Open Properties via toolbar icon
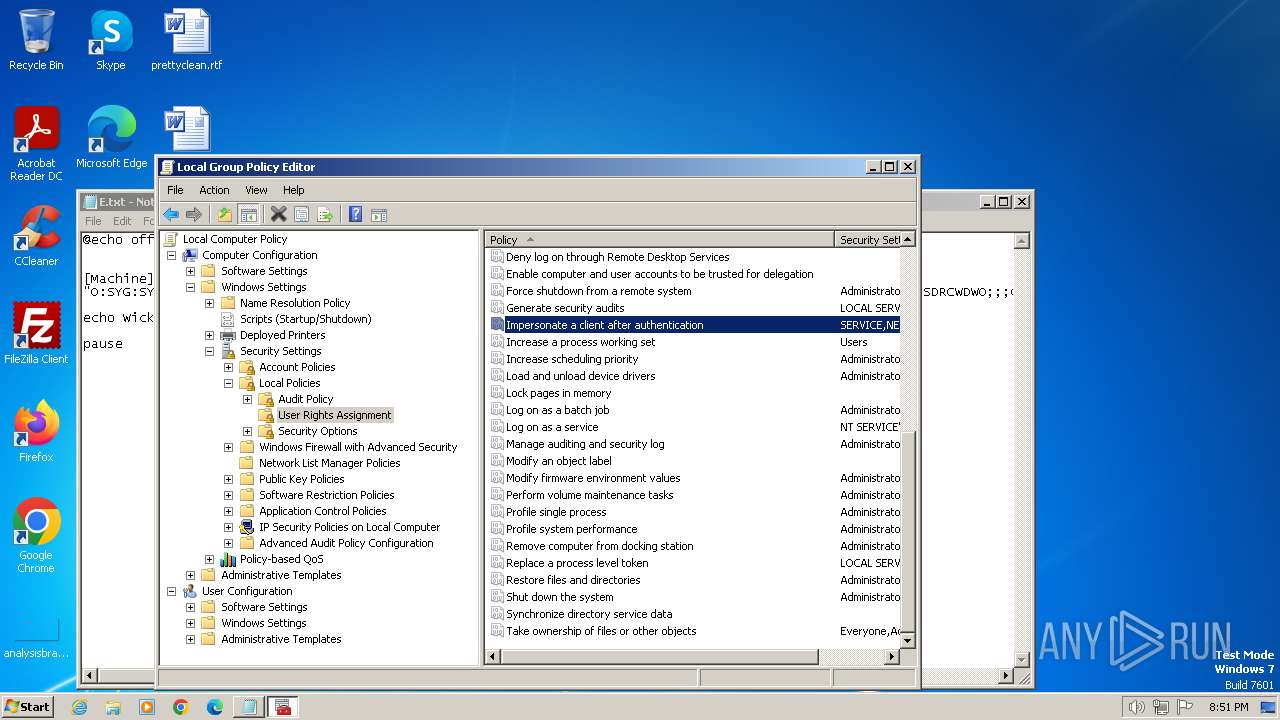This screenshot has width=1280, height=720. pos(302,214)
